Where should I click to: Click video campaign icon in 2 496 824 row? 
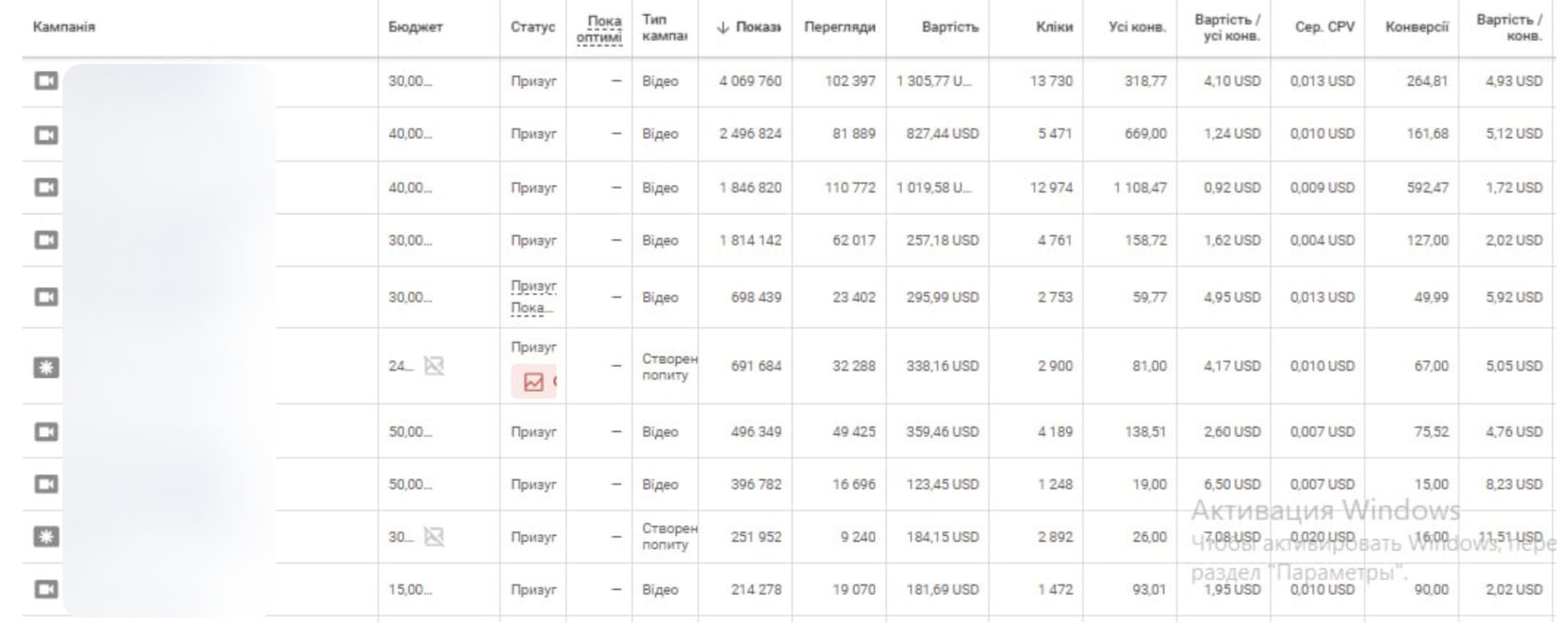pyautogui.click(x=46, y=134)
